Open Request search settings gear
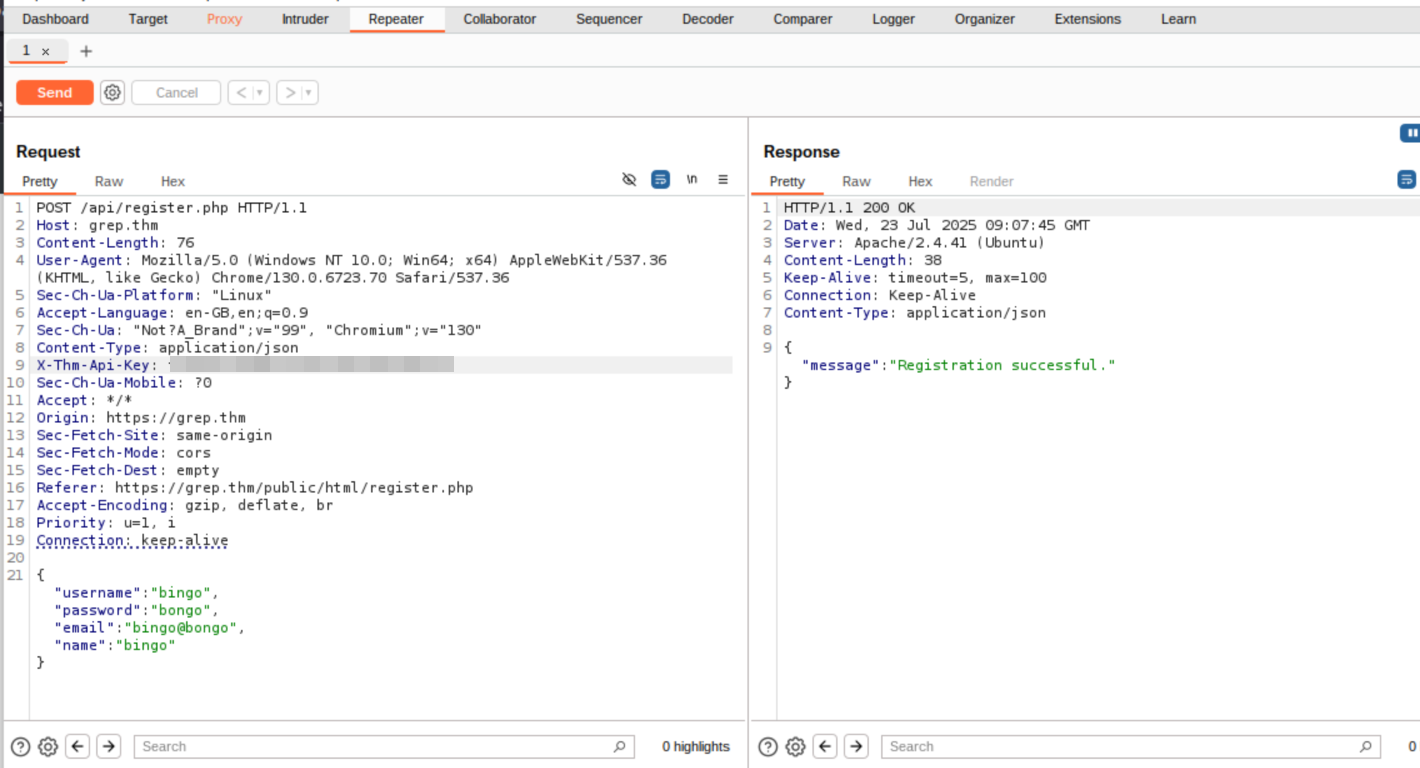1420x768 pixels. (48, 746)
